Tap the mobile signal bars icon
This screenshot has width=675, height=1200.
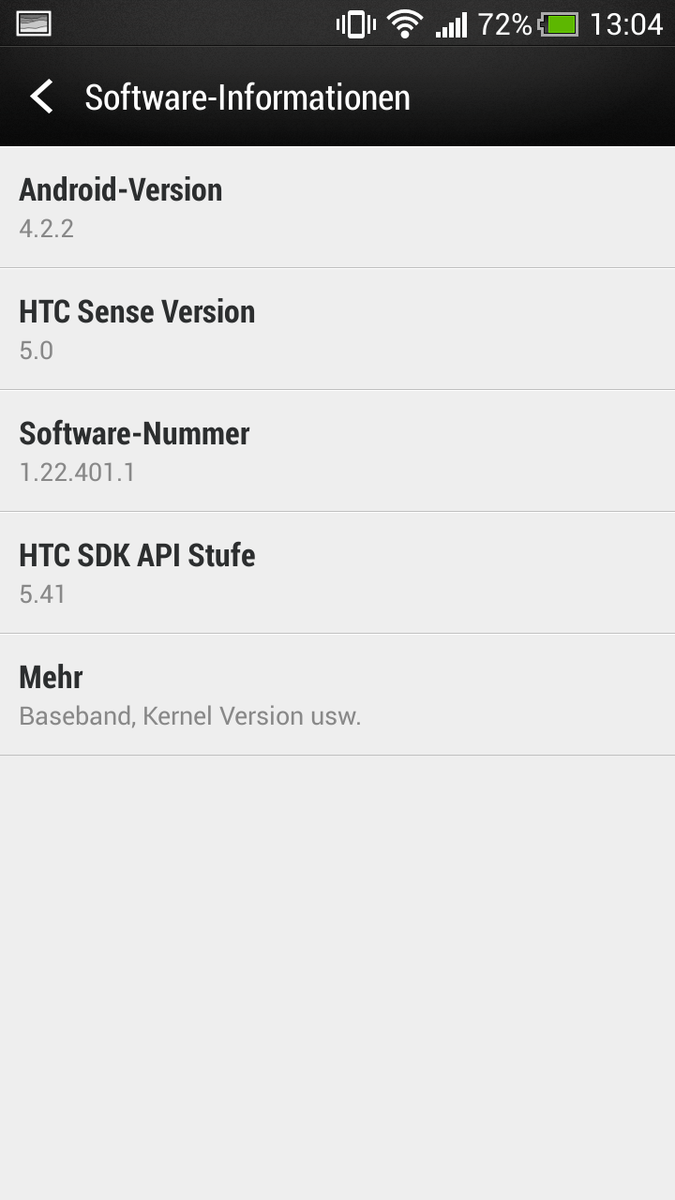point(451,24)
